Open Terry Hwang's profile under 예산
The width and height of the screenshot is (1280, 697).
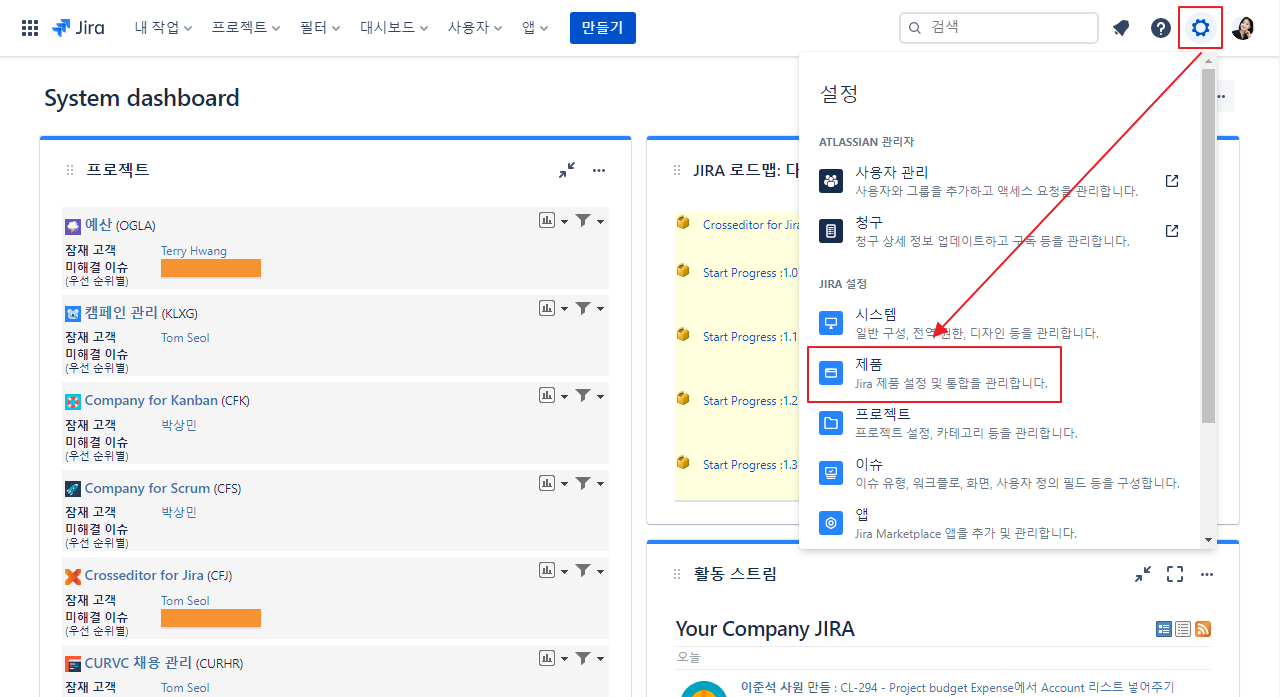[194, 251]
